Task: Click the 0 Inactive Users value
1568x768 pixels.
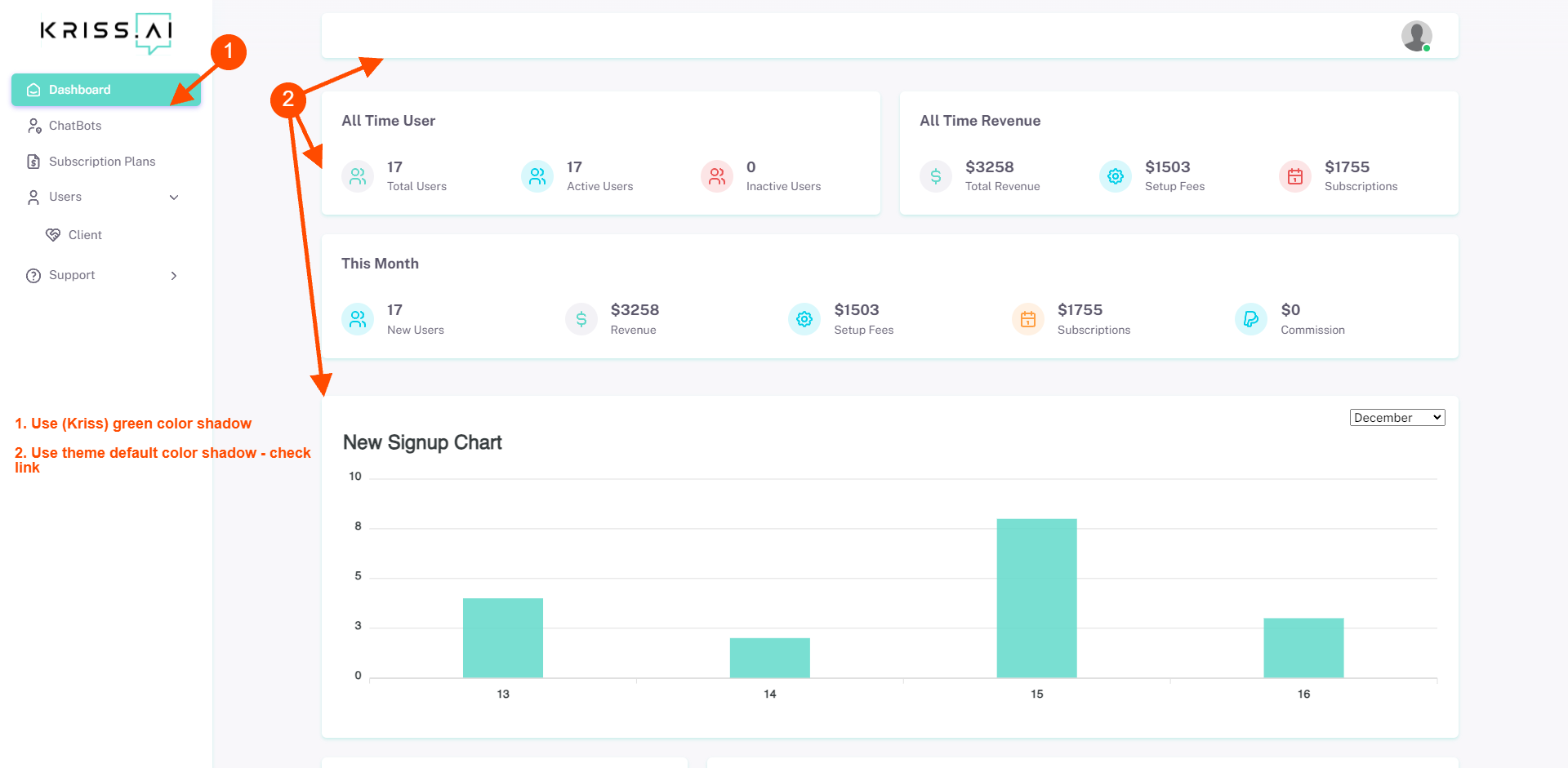Action: [751, 167]
